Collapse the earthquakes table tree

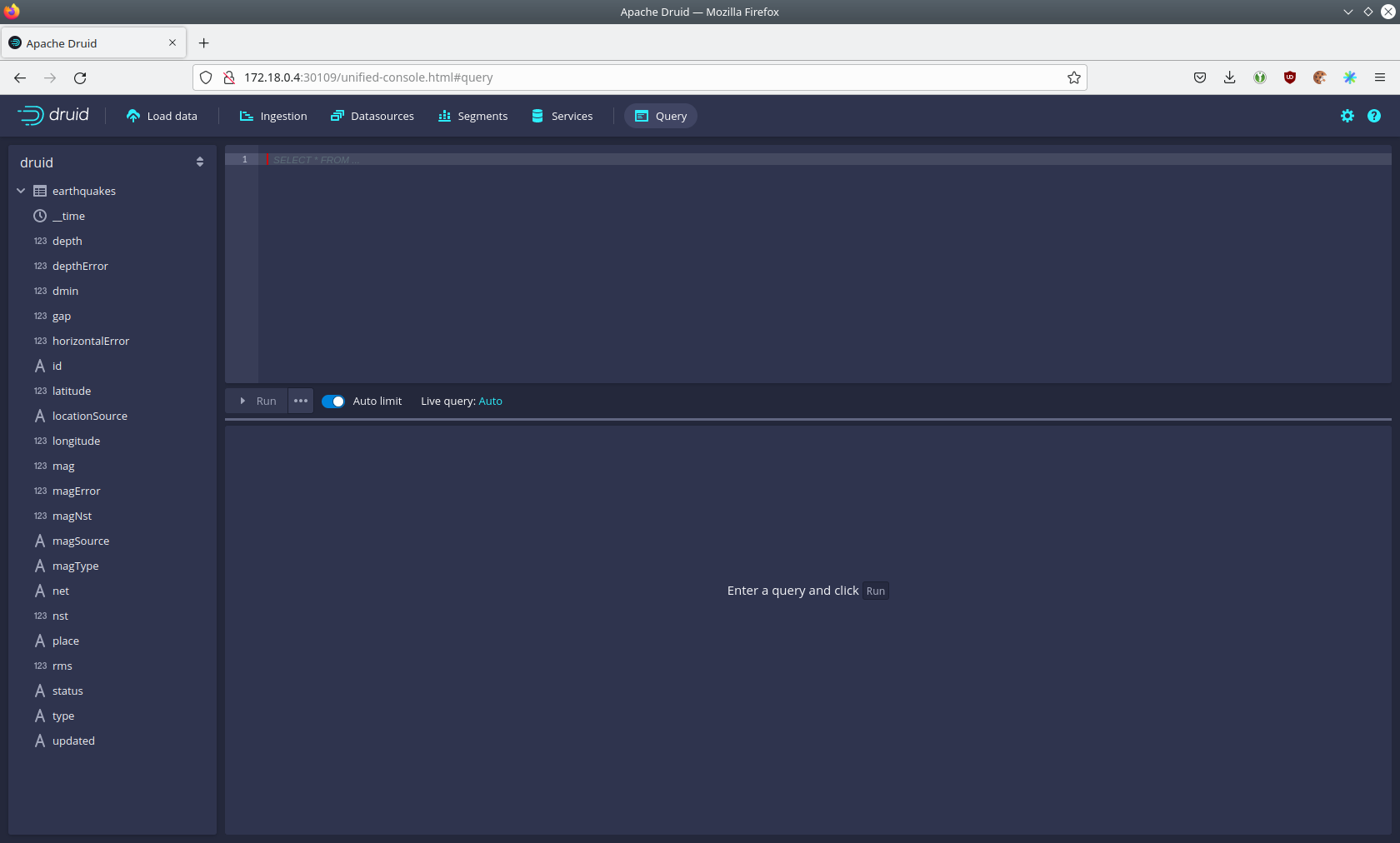tap(21, 191)
